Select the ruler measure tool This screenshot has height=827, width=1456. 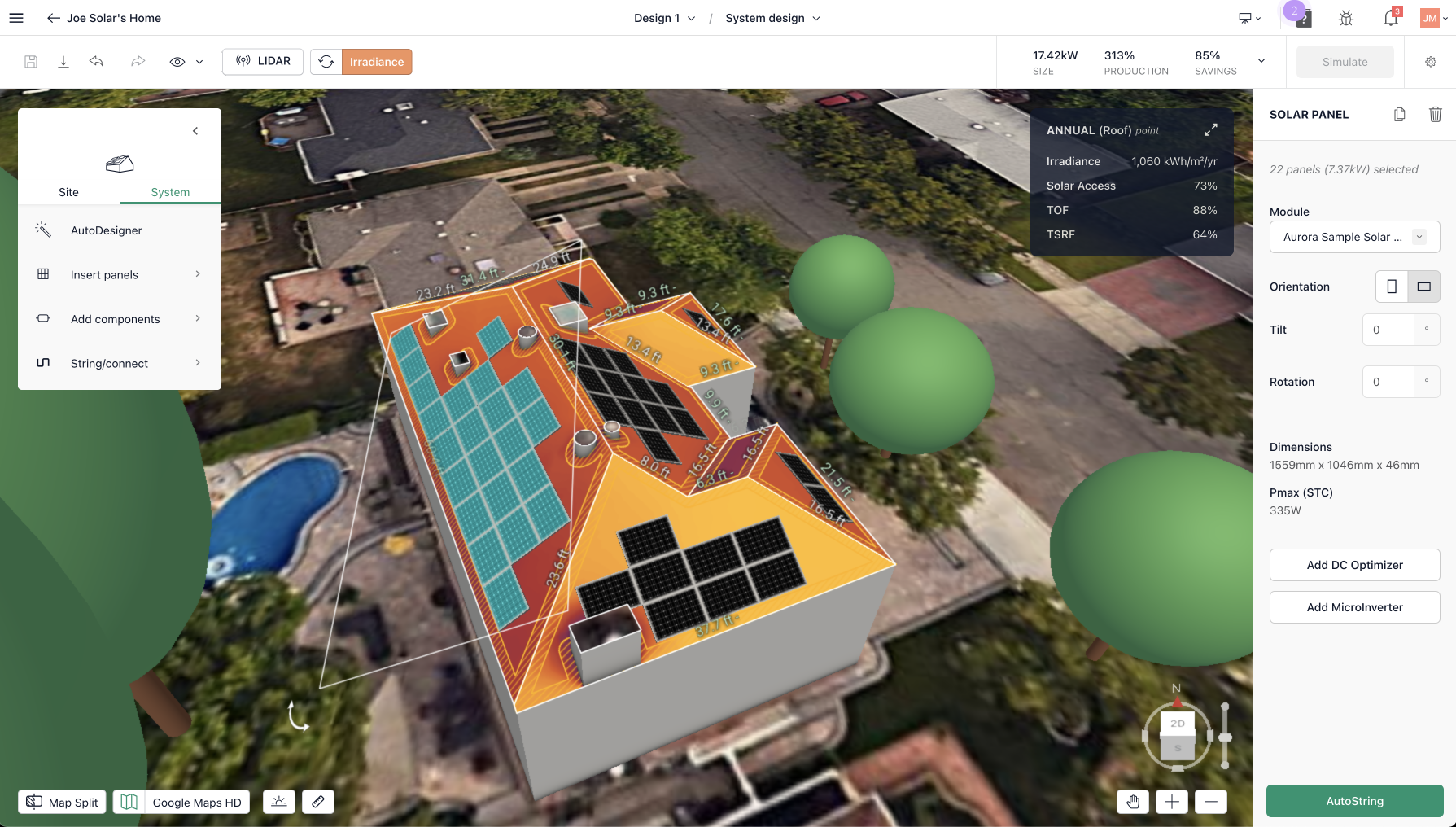tap(318, 802)
